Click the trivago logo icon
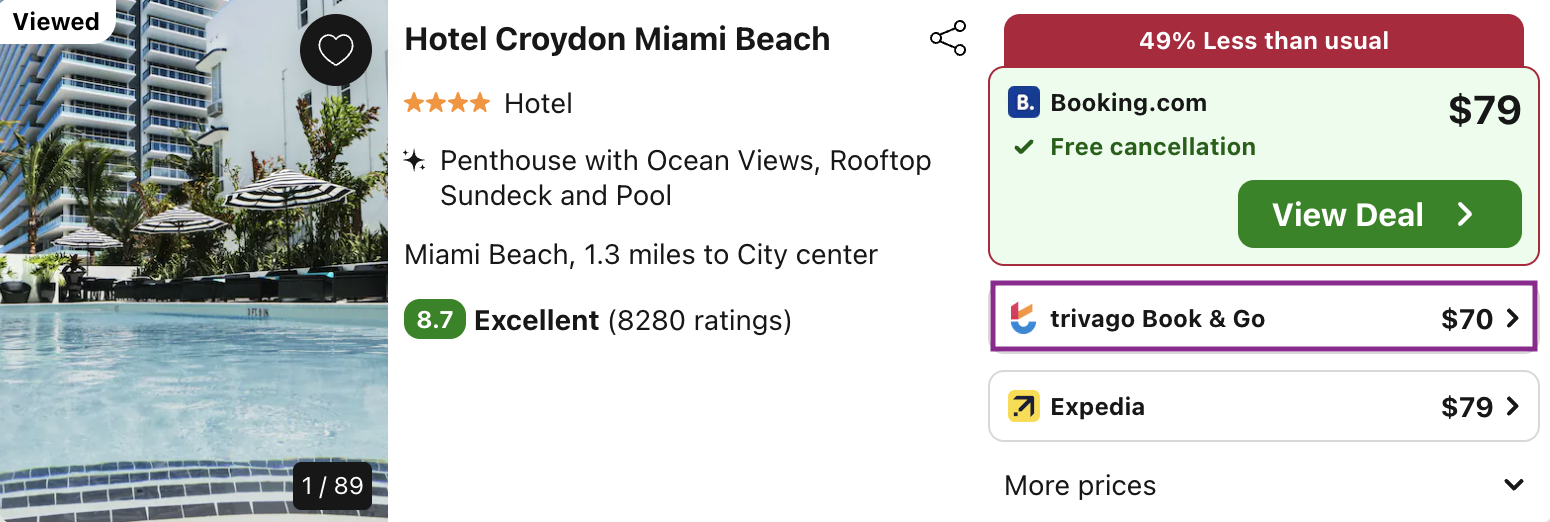The width and height of the screenshot is (1550, 522). click(x=1023, y=319)
